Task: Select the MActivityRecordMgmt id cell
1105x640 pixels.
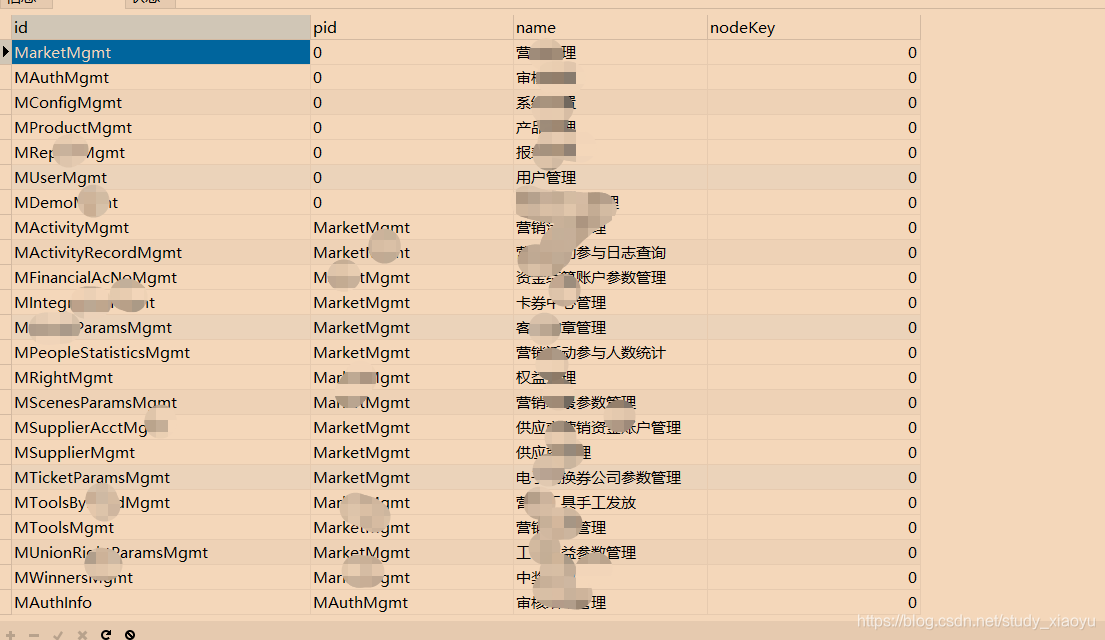Action: tap(161, 252)
